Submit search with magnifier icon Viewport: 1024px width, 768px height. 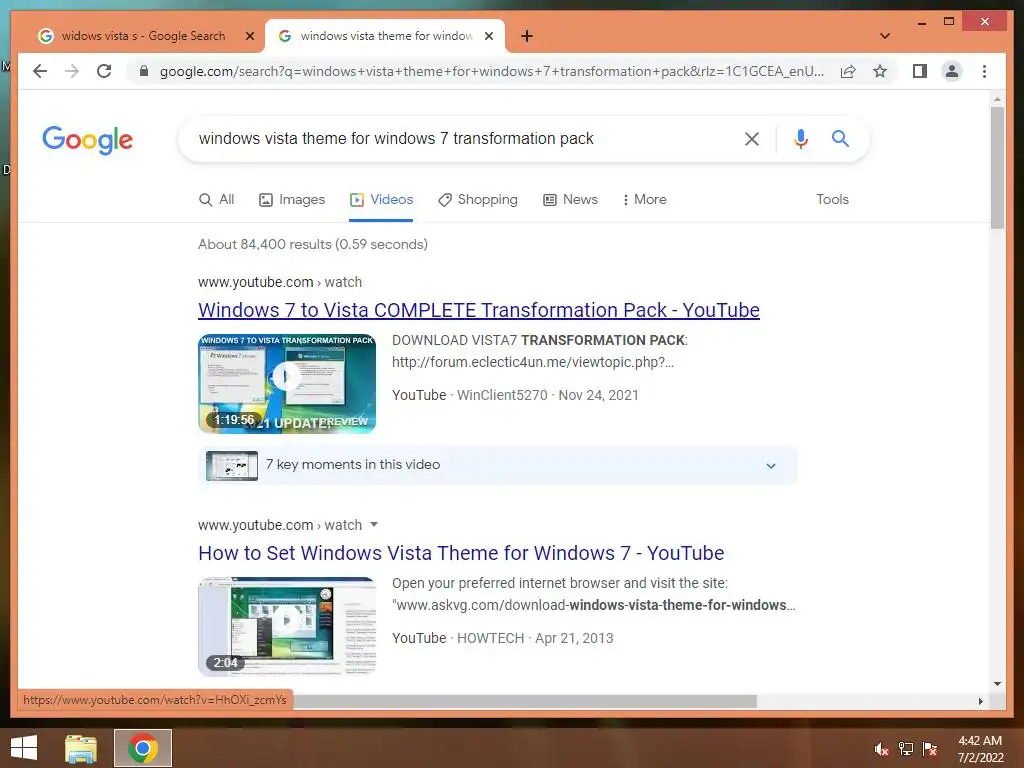pos(840,138)
